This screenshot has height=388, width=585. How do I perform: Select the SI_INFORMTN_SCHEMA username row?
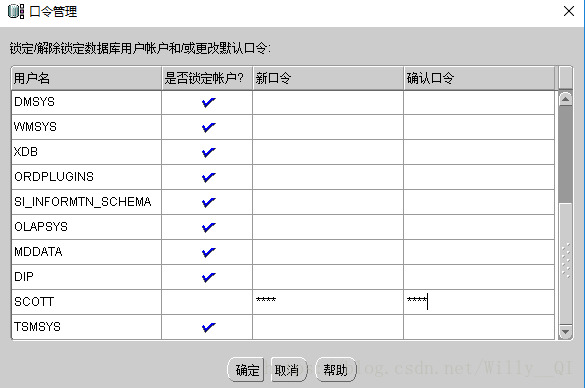87,202
